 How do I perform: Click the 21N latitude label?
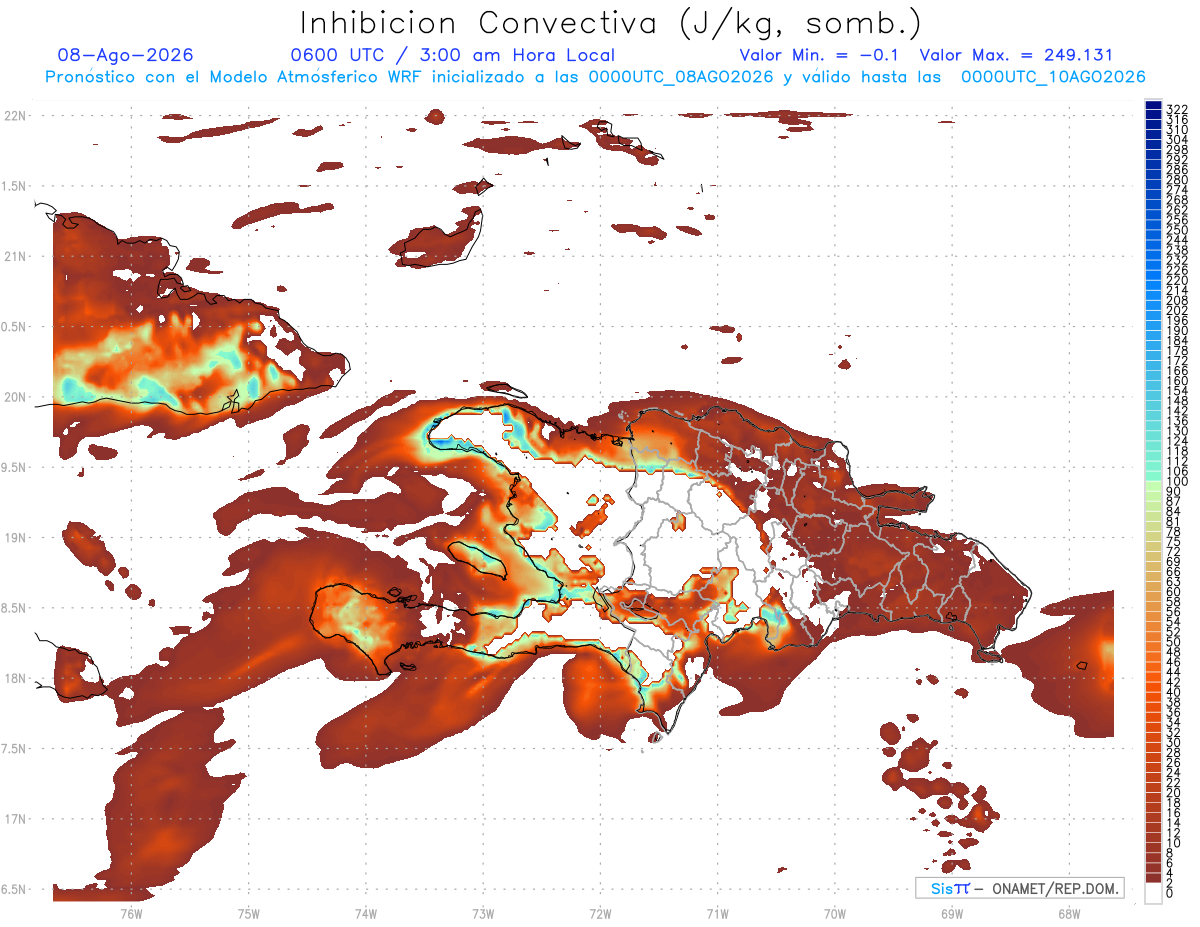(16, 256)
